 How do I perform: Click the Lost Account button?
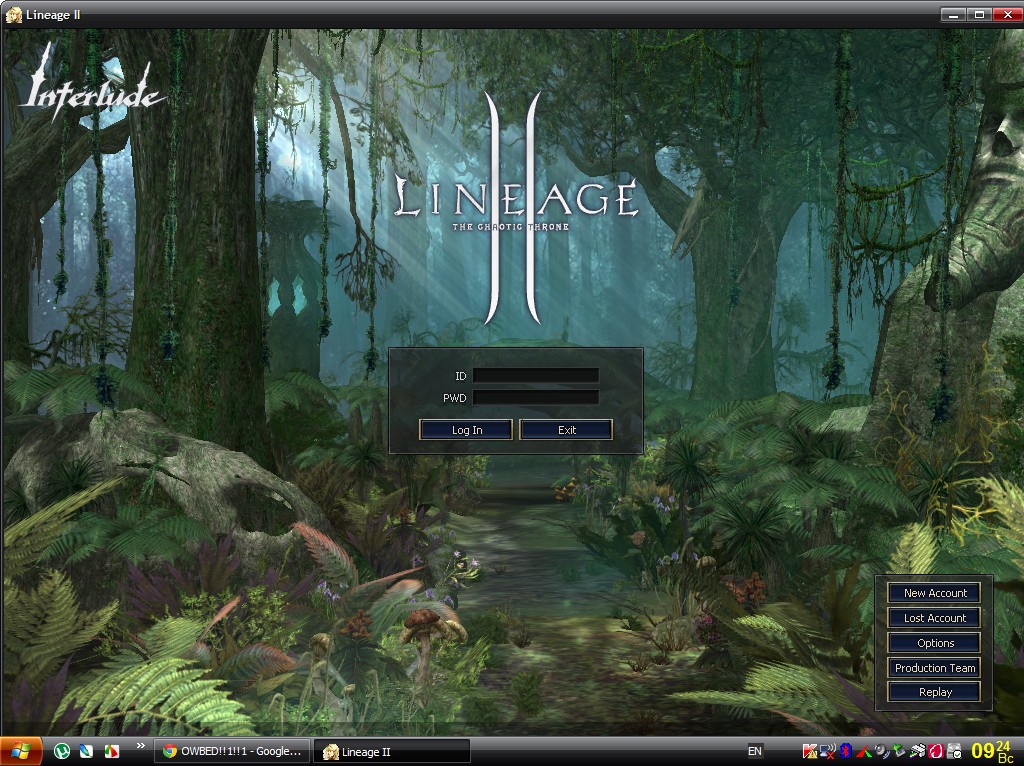935,618
